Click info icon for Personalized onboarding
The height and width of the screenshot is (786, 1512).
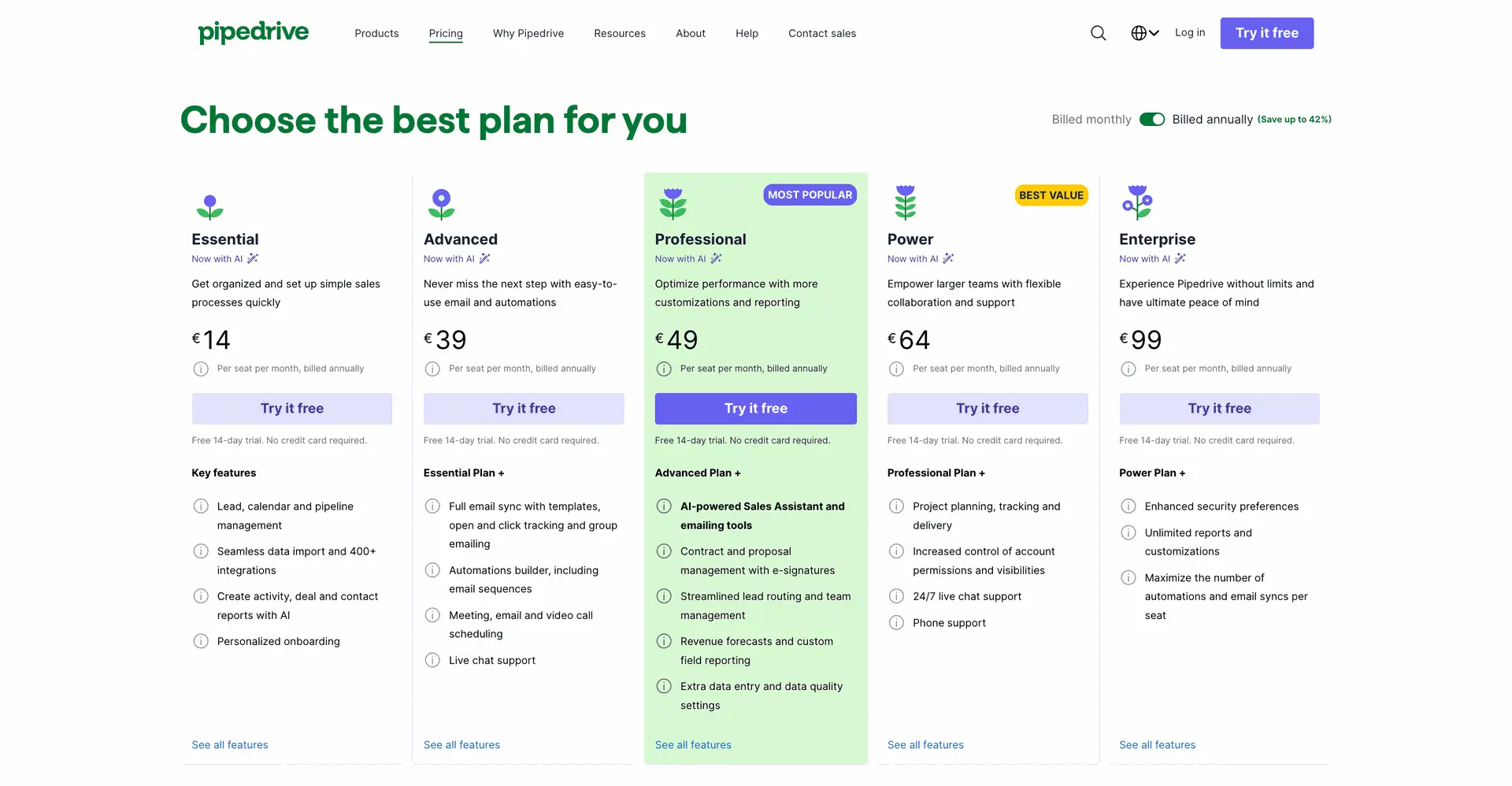[x=201, y=641]
